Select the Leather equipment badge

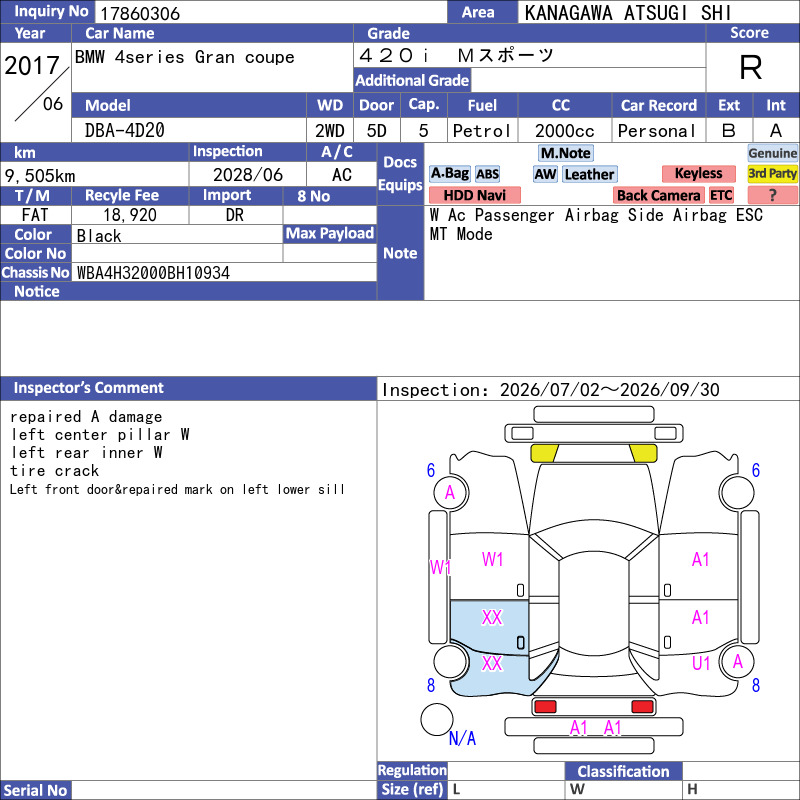(x=590, y=174)
